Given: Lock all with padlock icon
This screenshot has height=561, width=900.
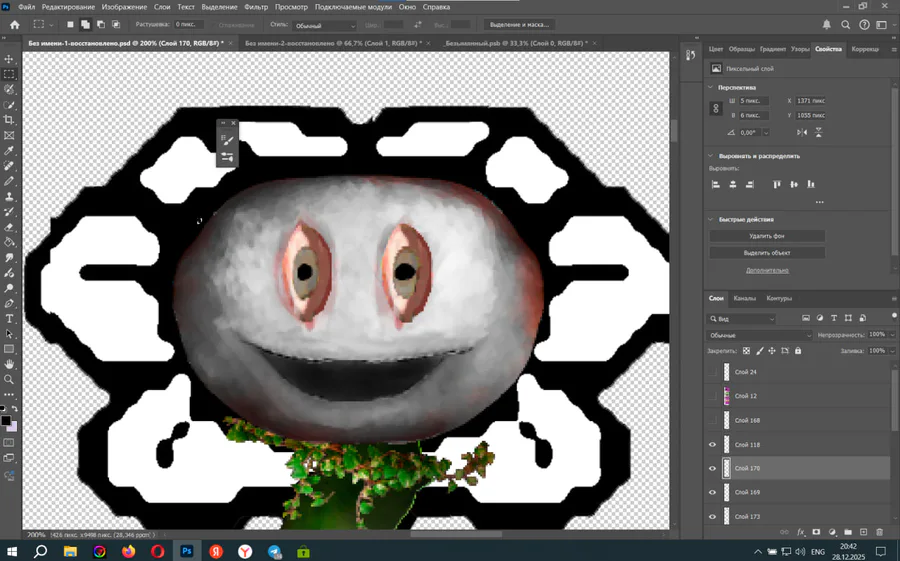Looking at the screenshot, I should 798,351.
